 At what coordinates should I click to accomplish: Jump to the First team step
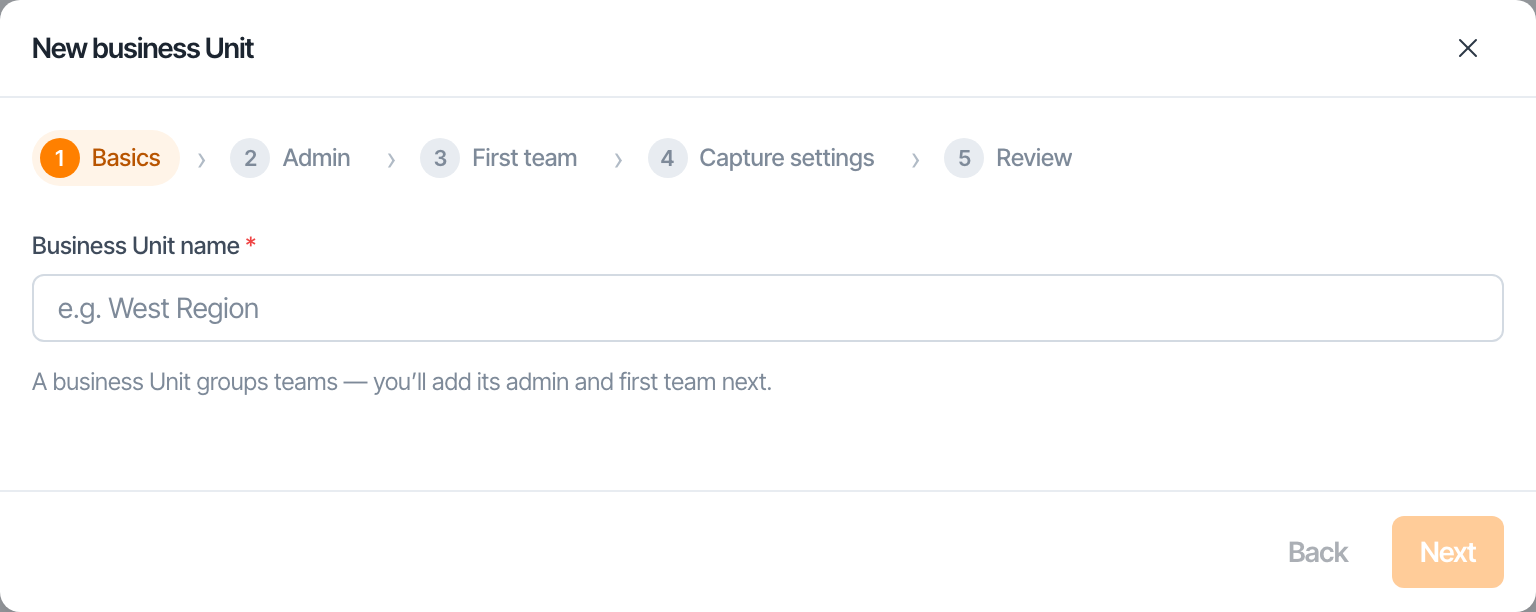(x=524, y=158)
